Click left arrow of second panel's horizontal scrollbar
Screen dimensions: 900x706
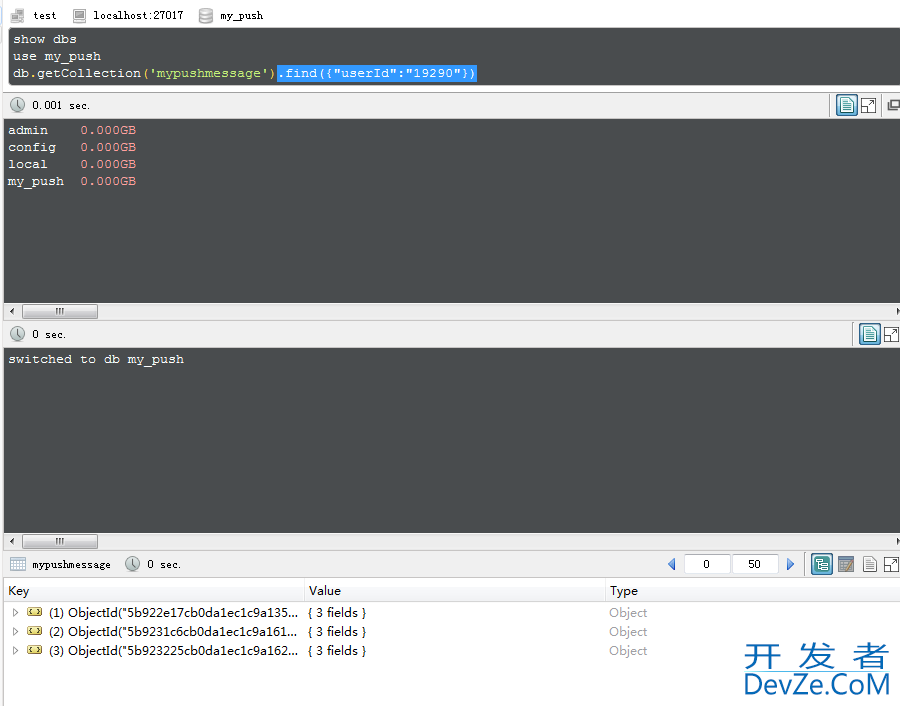12,541
